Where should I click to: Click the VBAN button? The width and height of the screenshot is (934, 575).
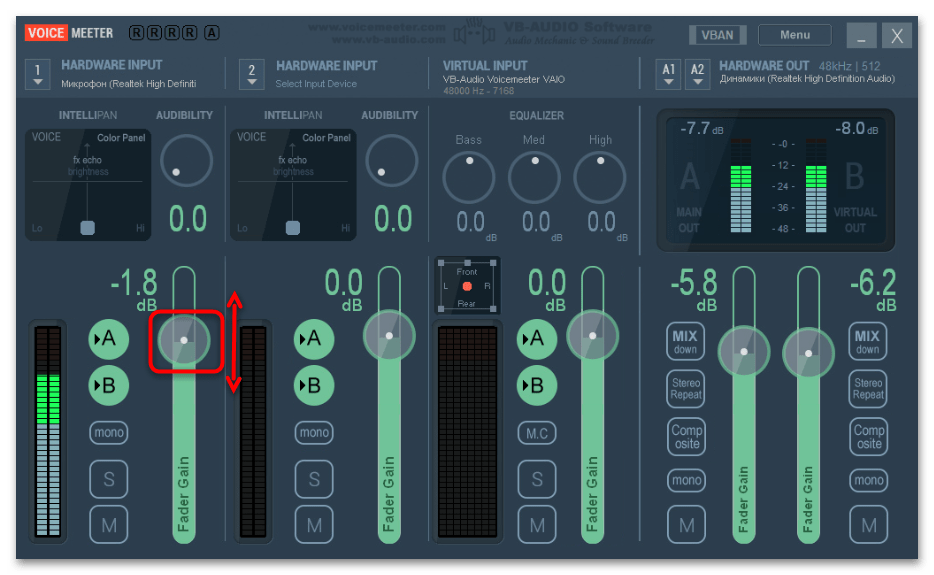point(717,35)
